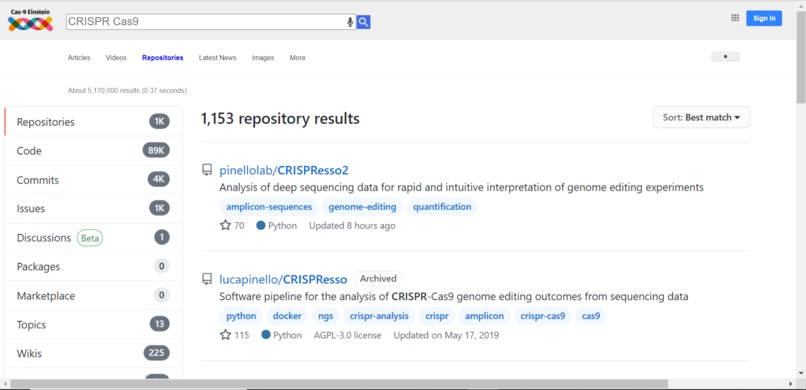This screenshot has height=390, width=806.
Task: Click the CRISPResso2 description text
Action: (461, 188)
